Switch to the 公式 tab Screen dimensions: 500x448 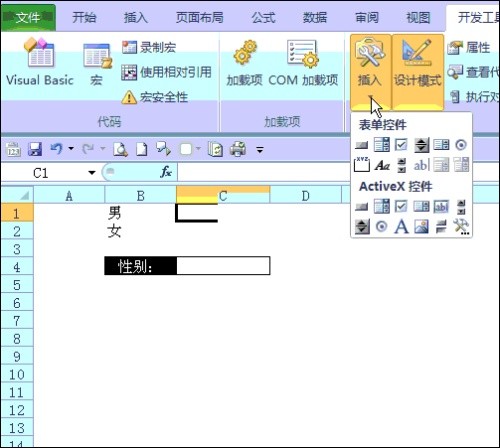[263, 17]
